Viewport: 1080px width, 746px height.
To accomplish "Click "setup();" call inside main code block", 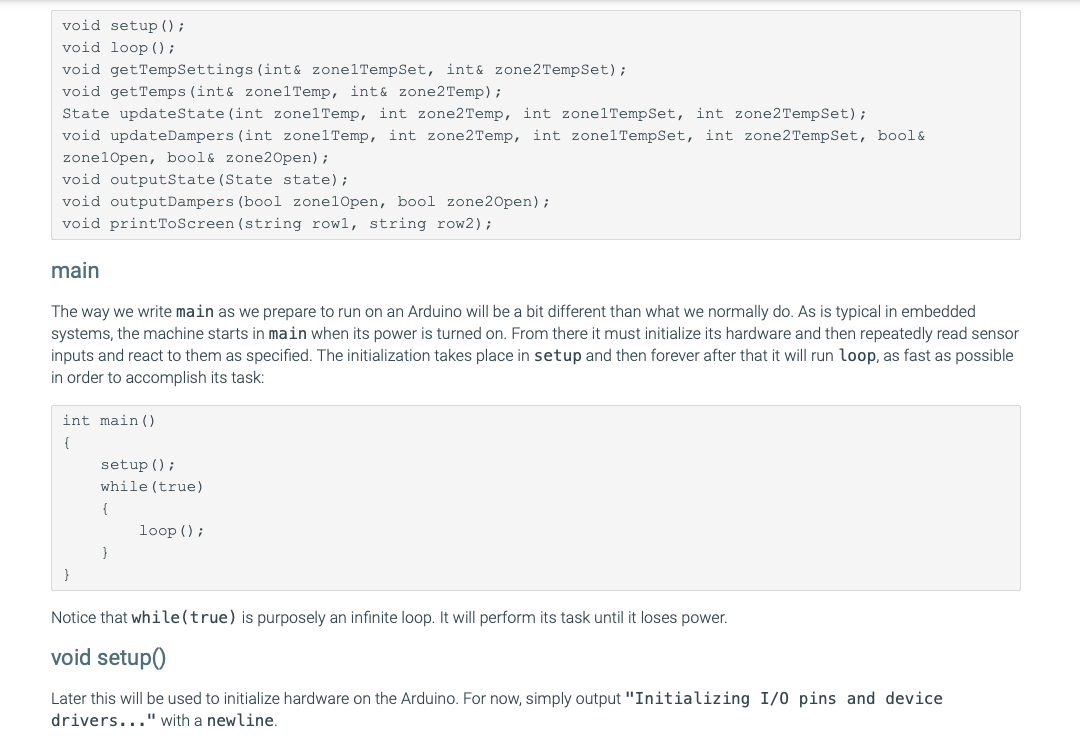I will [138, 464].
